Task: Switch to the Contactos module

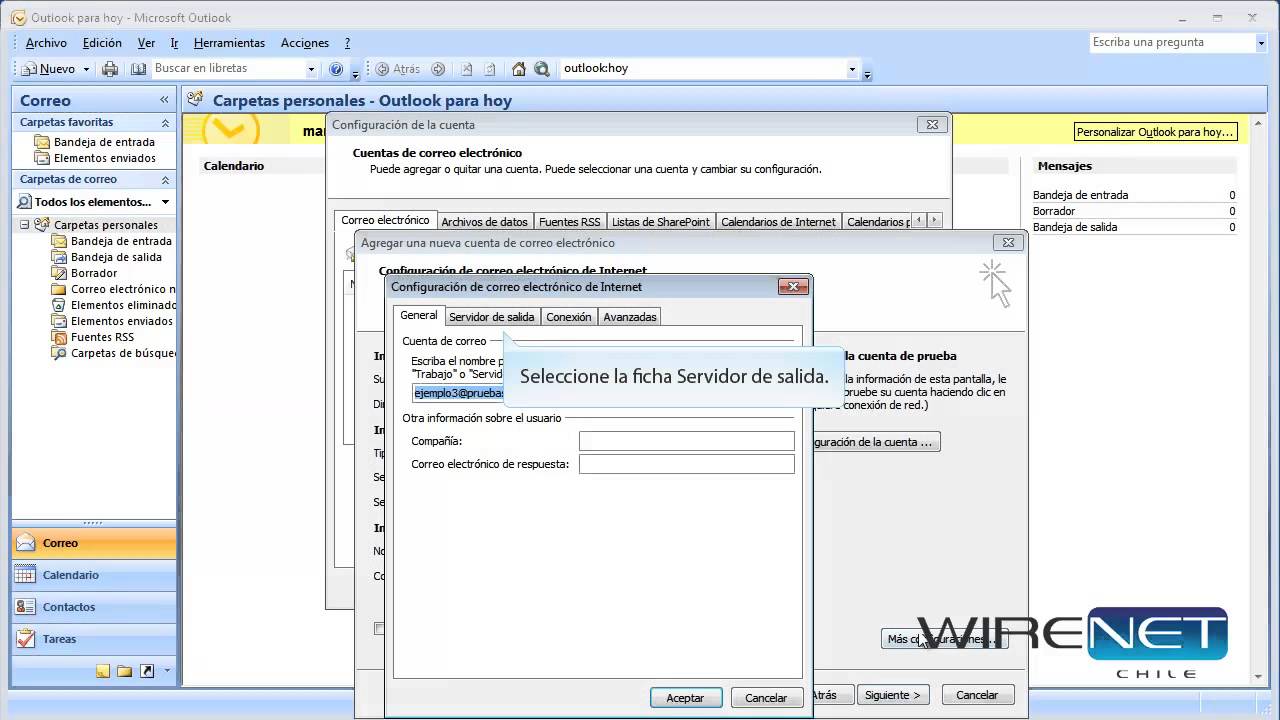Action: tap(94, 607)
